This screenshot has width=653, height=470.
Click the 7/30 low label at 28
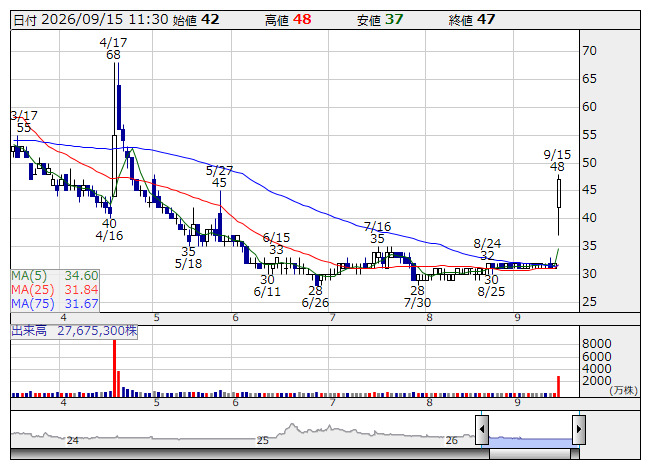click(x=417, y=296)
